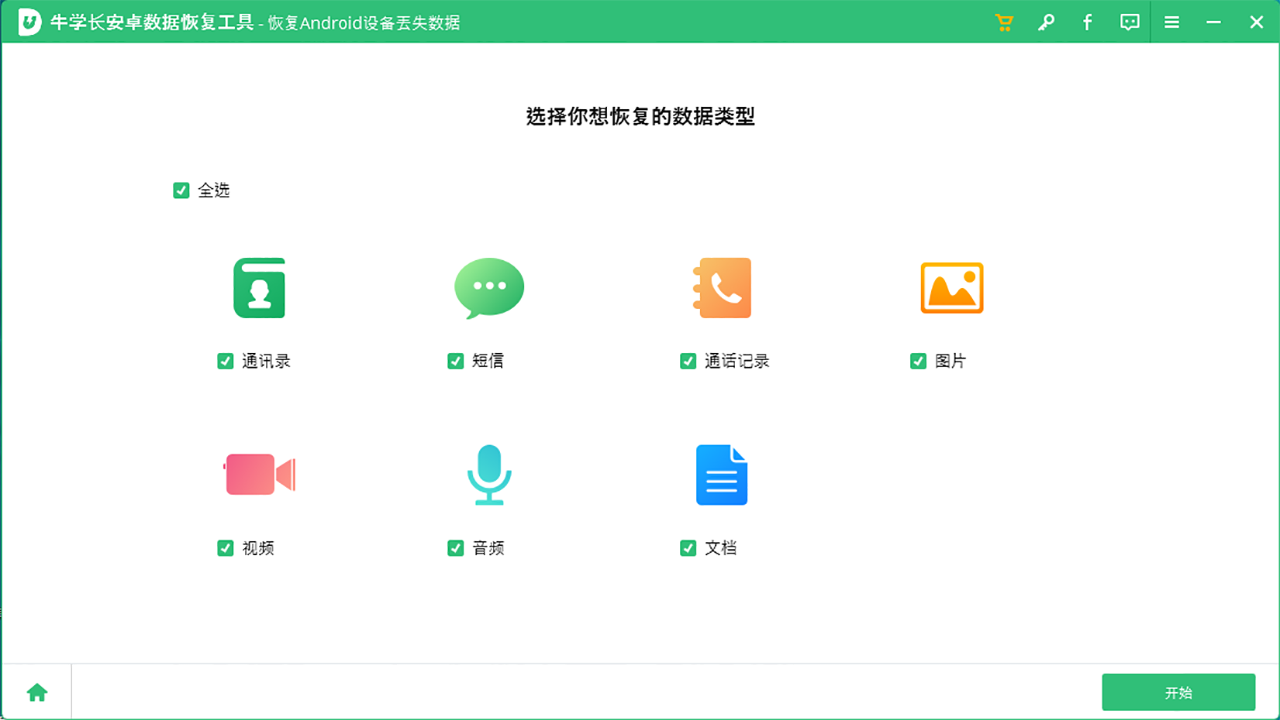Open the hamburger menu in title bar
Viewport: 1280px width, 720px height.
(1171, 21)
